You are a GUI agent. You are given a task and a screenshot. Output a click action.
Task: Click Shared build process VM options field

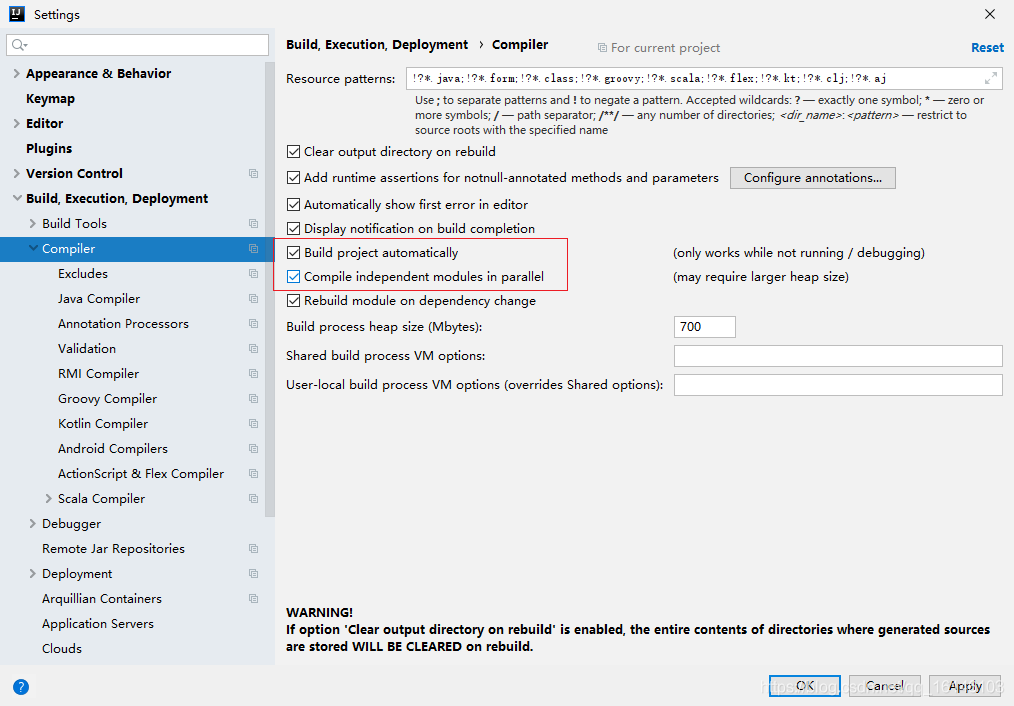[x=838, y=356]
